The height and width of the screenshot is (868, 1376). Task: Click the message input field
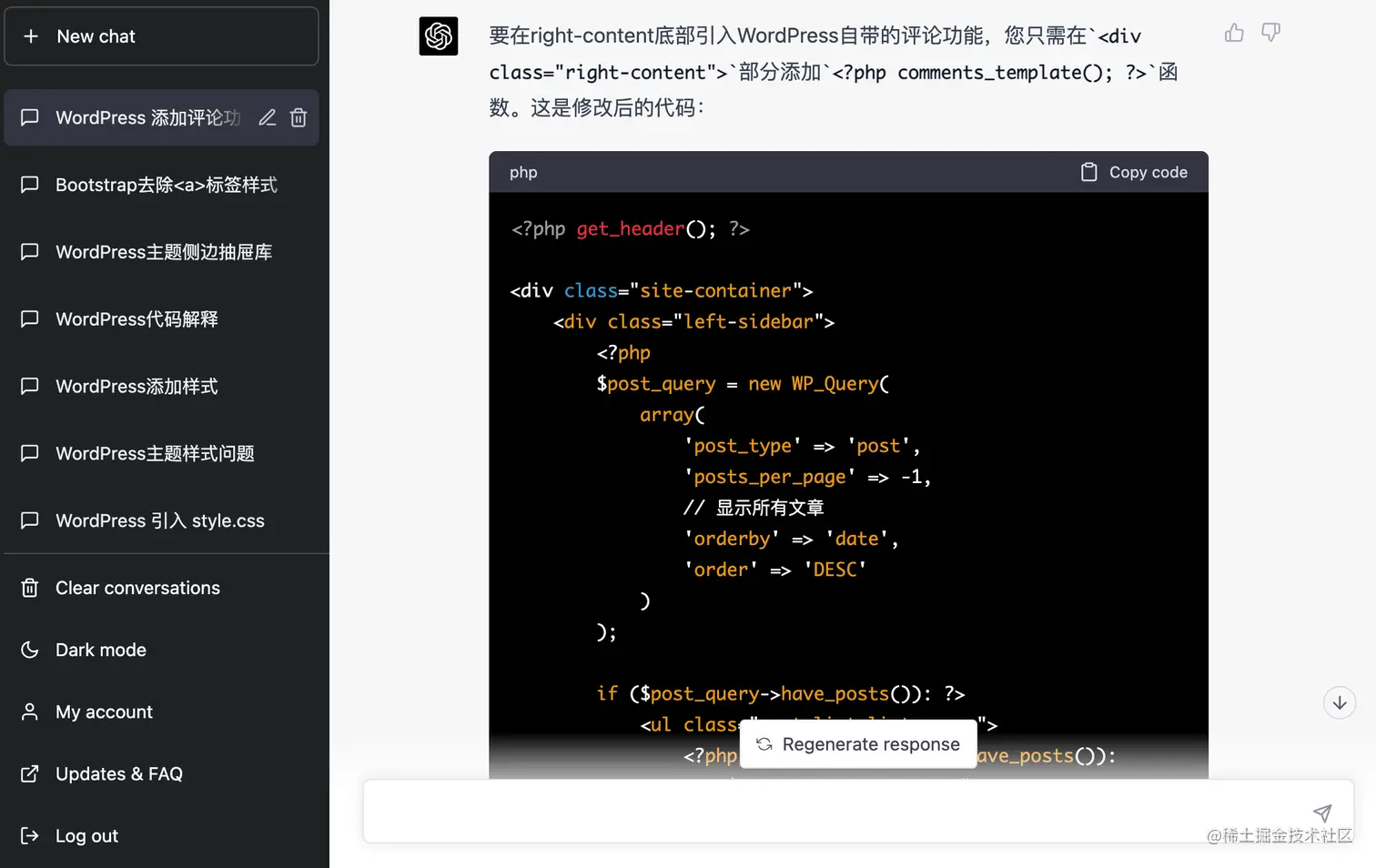point(819,811)
